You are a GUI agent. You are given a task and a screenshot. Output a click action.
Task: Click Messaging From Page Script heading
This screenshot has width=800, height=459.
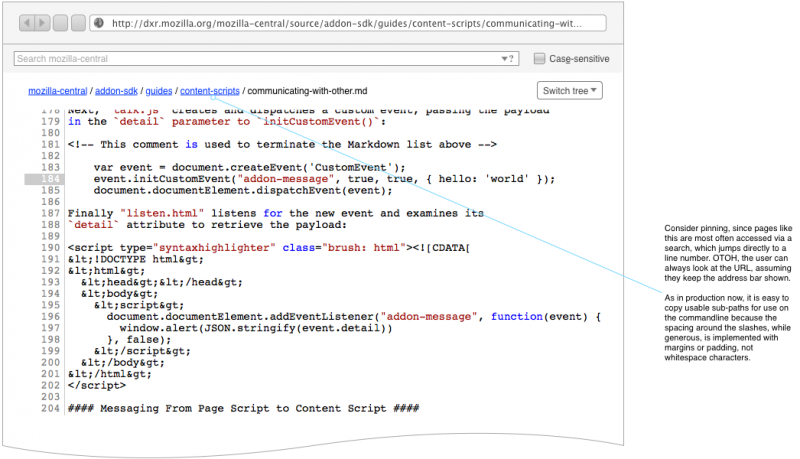point(243,409)
